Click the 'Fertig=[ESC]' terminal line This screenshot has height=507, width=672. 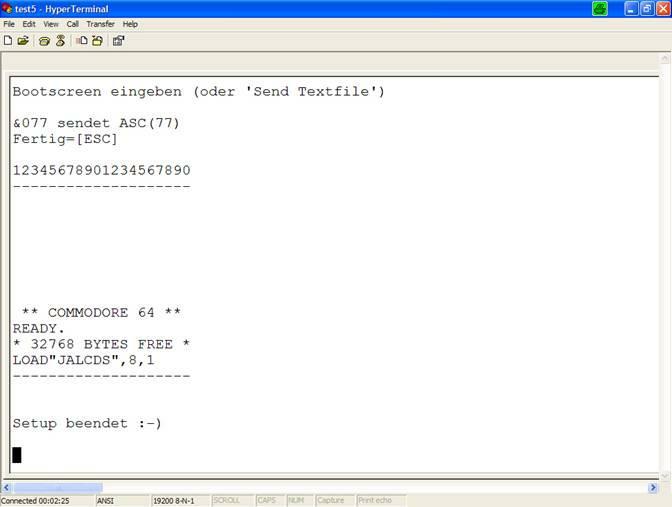[65, 139]
